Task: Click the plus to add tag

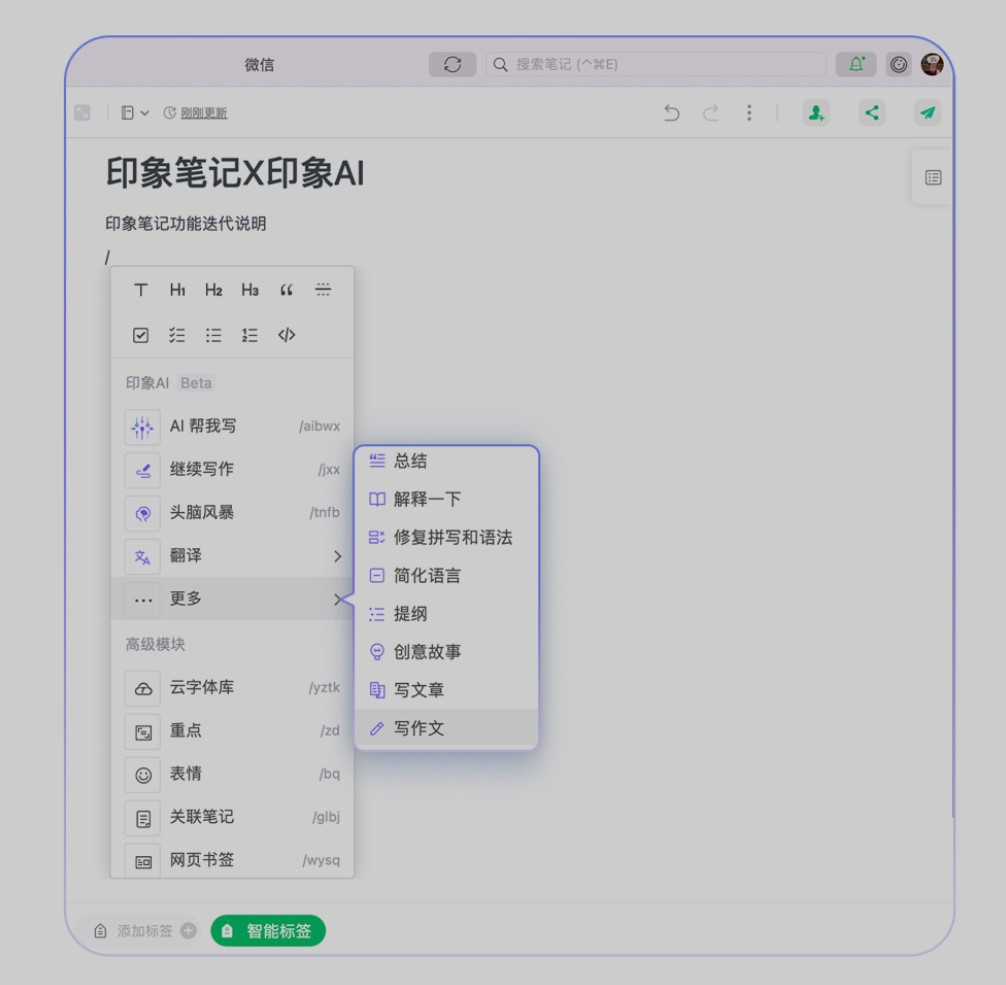Action: (189, 930)
